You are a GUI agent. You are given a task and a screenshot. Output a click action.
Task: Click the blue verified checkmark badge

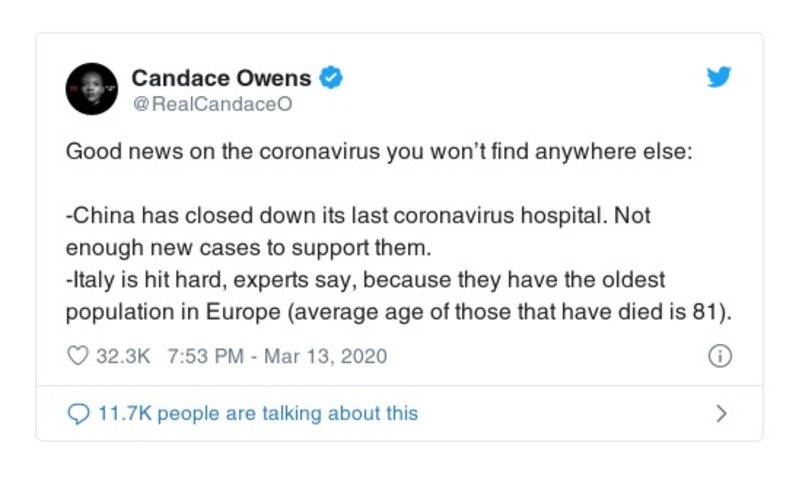click(x=331, y=77)
